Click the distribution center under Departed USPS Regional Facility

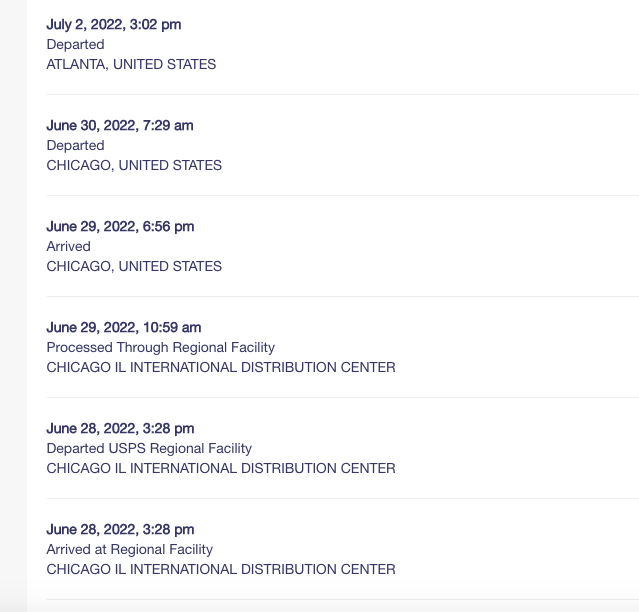click(x=221, y=468)
